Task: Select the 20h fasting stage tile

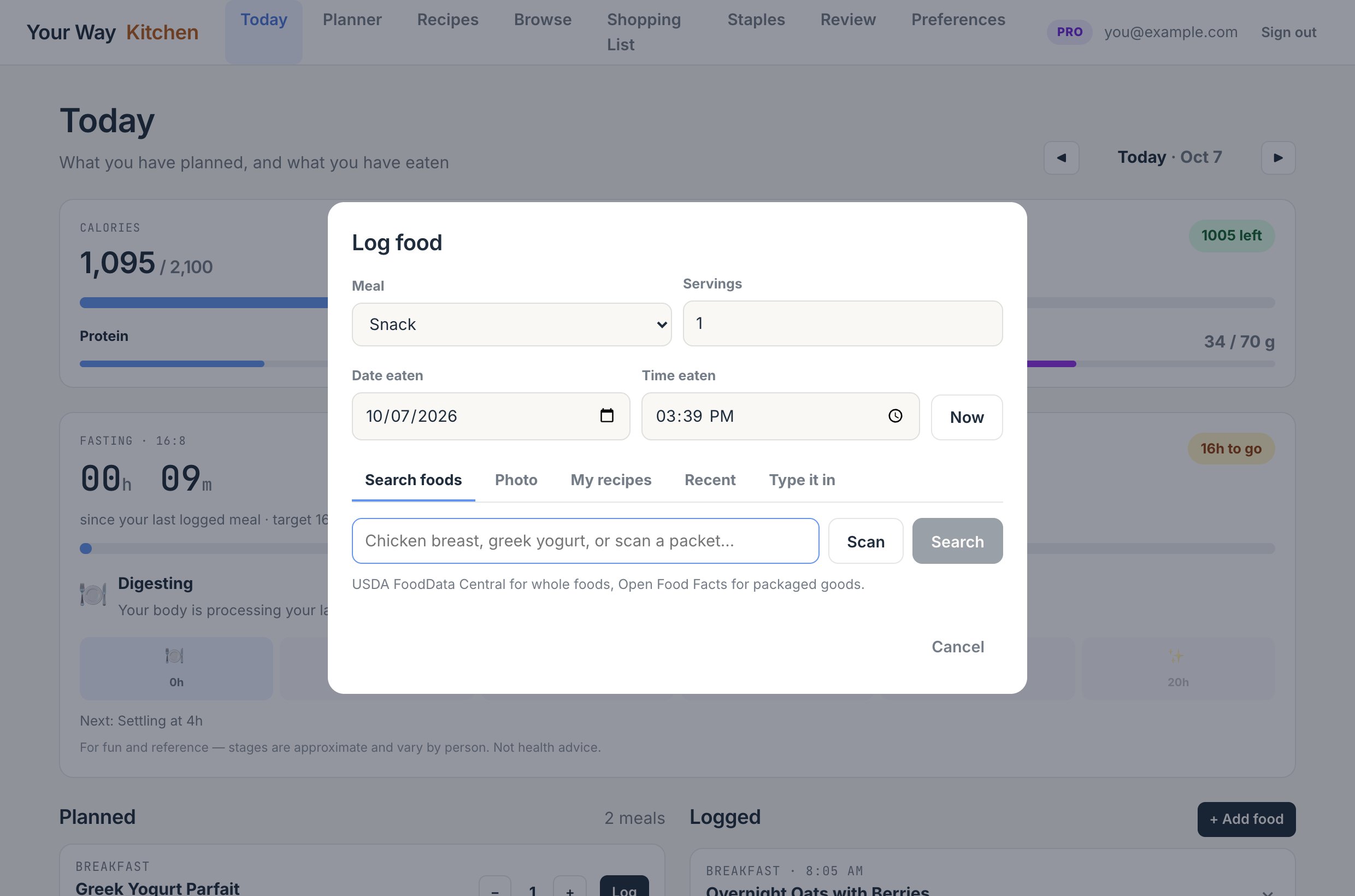Action: pyautogui.click(x=1178, y=669)
